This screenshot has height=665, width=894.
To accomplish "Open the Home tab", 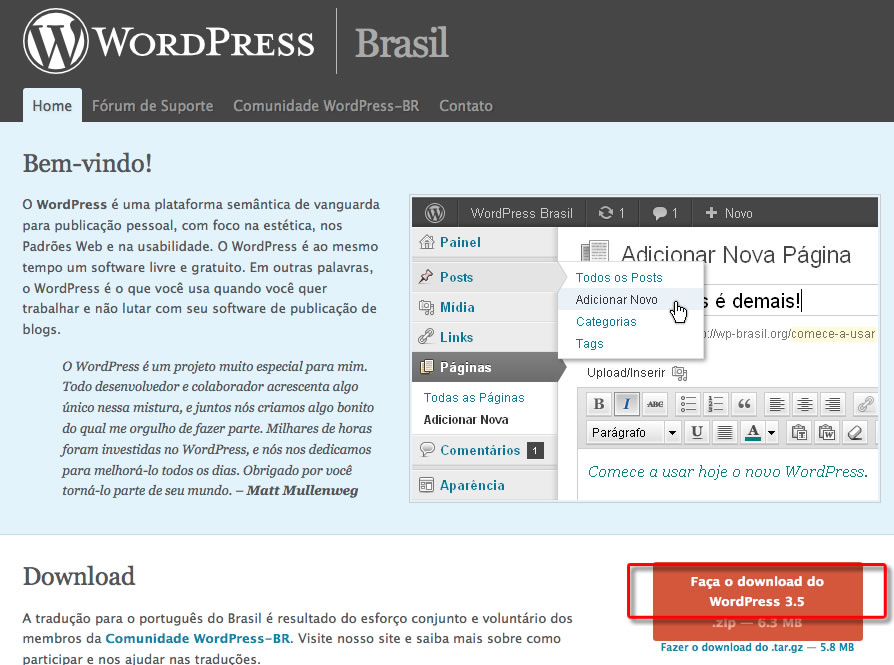I will pos(52,106).
